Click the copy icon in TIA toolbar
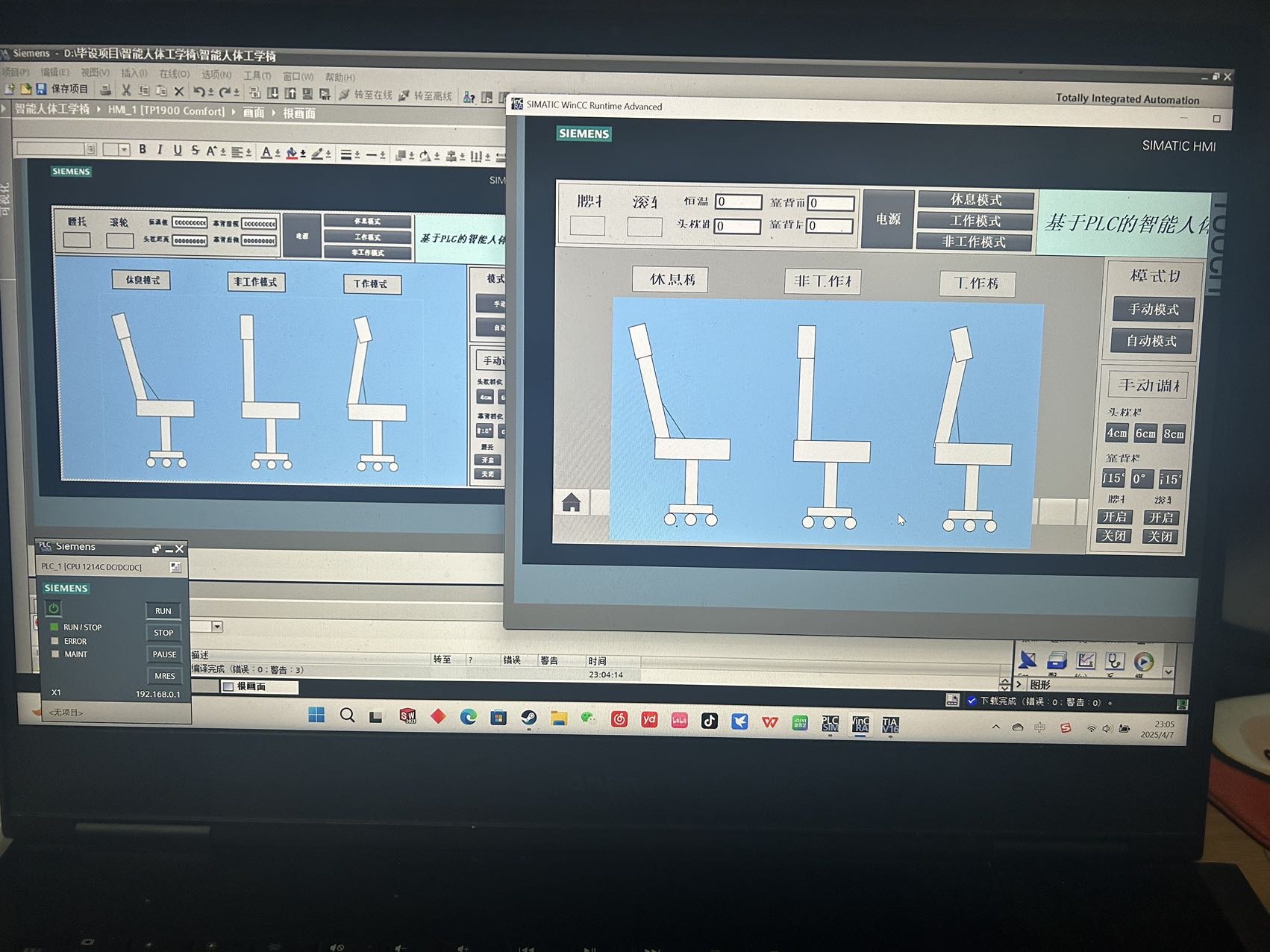The width and height of the screenshot is (1270, 952). (x=143, y=90)
